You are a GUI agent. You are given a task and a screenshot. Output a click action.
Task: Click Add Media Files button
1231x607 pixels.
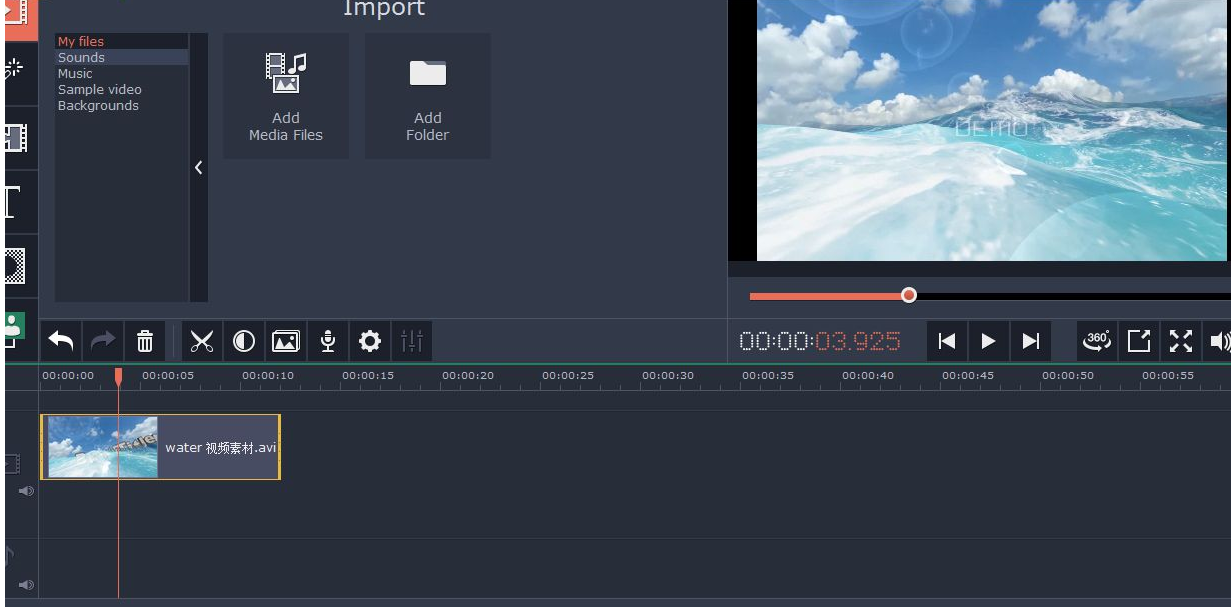tap(286, 96)
